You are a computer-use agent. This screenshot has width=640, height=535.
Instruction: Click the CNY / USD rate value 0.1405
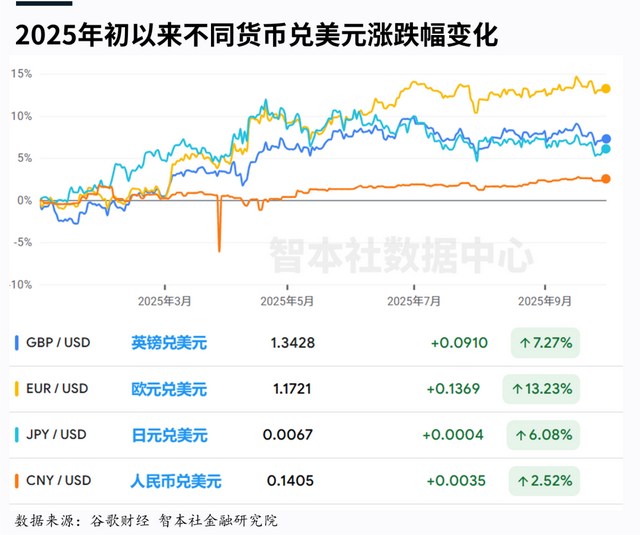click(288, 481)
